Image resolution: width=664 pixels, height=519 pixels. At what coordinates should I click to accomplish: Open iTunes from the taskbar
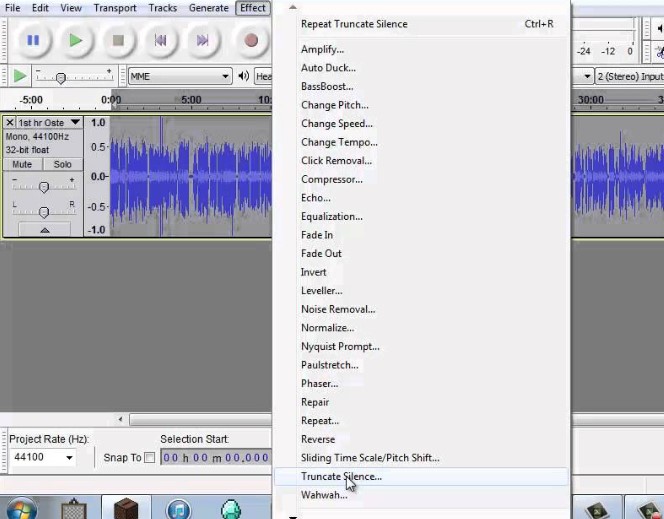pyautogui.click(x=178, y=508)
